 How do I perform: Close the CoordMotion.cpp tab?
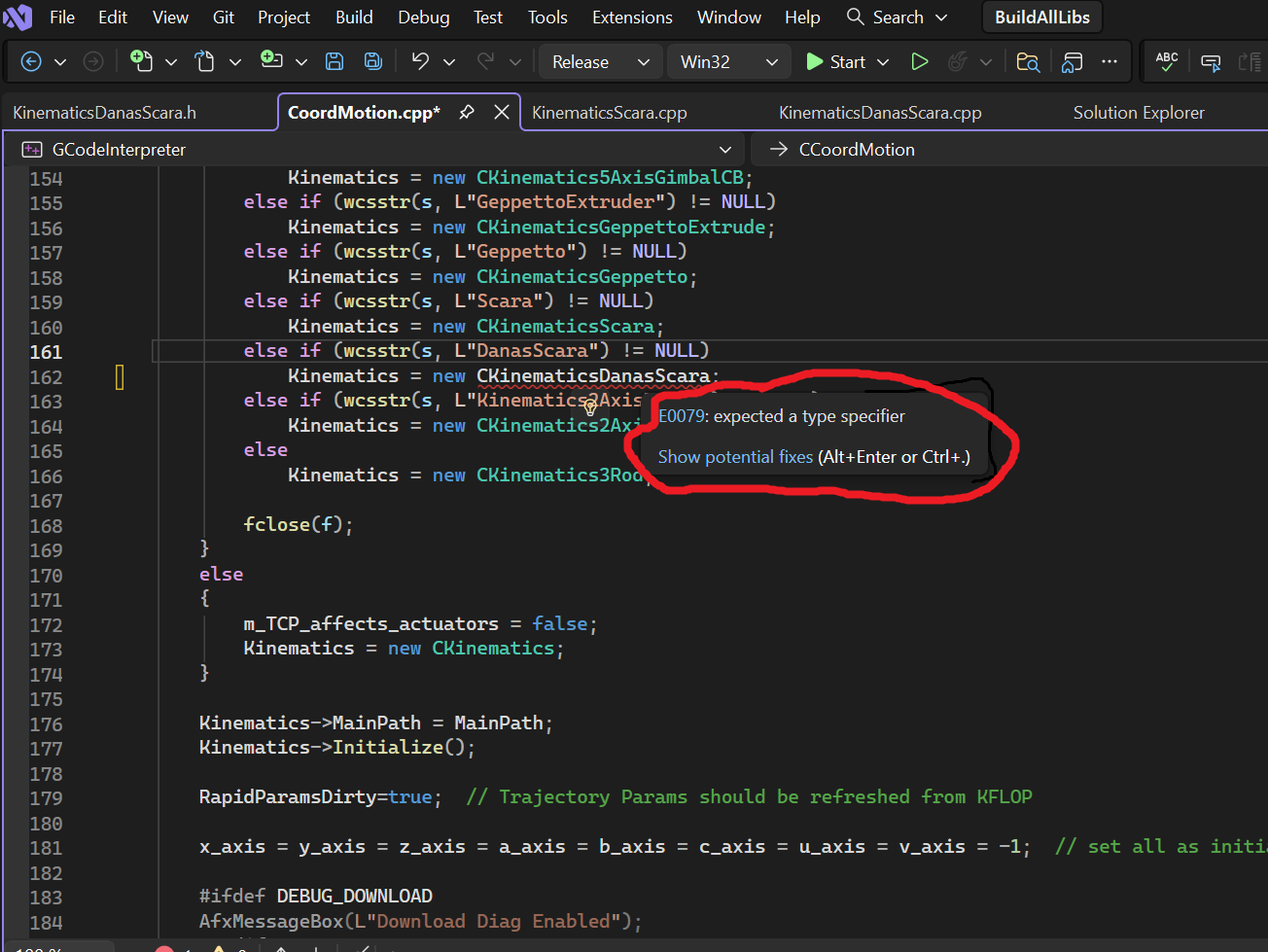point(502,113)
